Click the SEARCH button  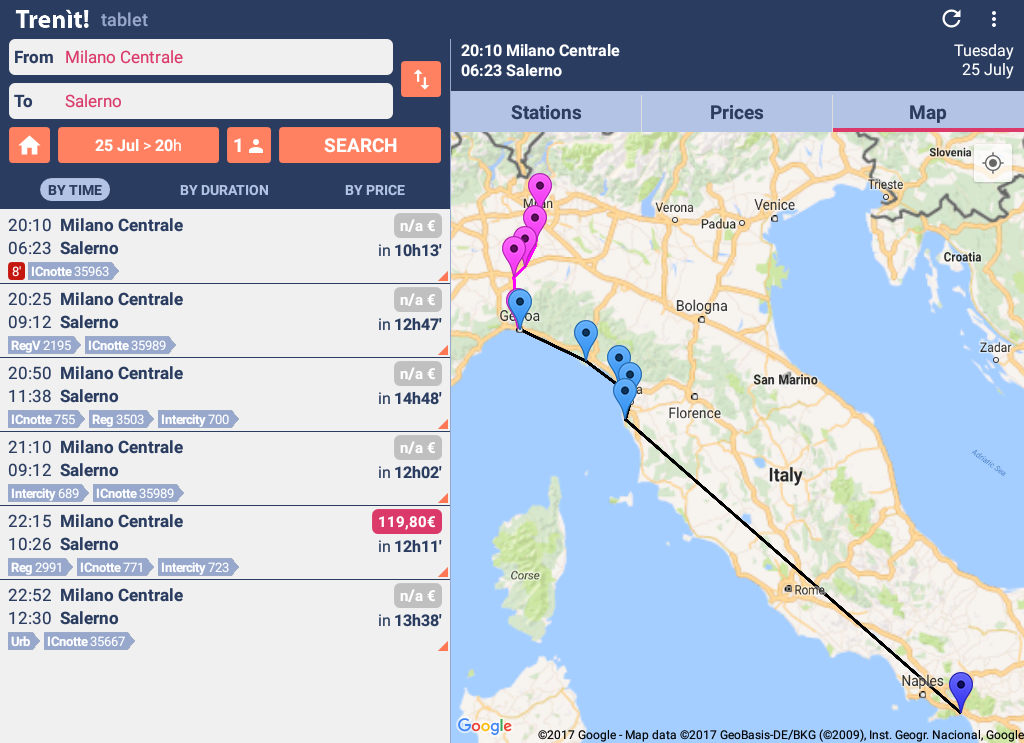360,145
